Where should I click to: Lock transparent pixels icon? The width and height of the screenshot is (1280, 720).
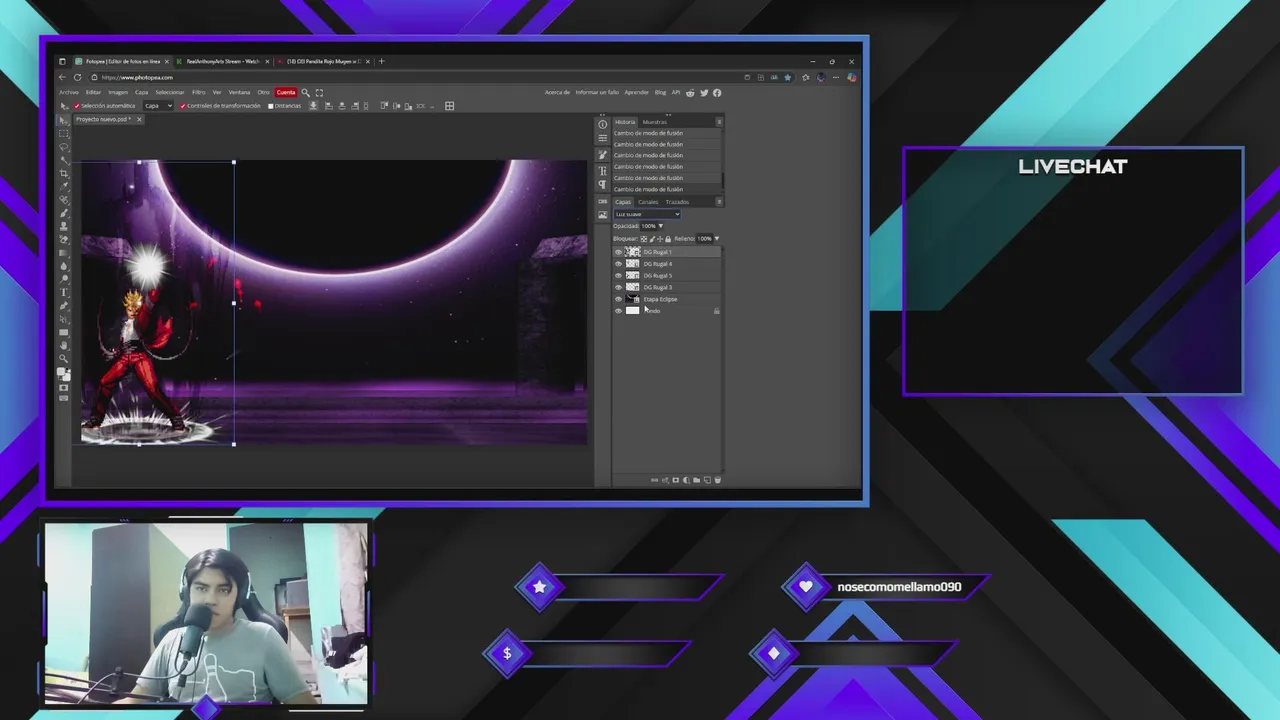click(x=644, y=239)
